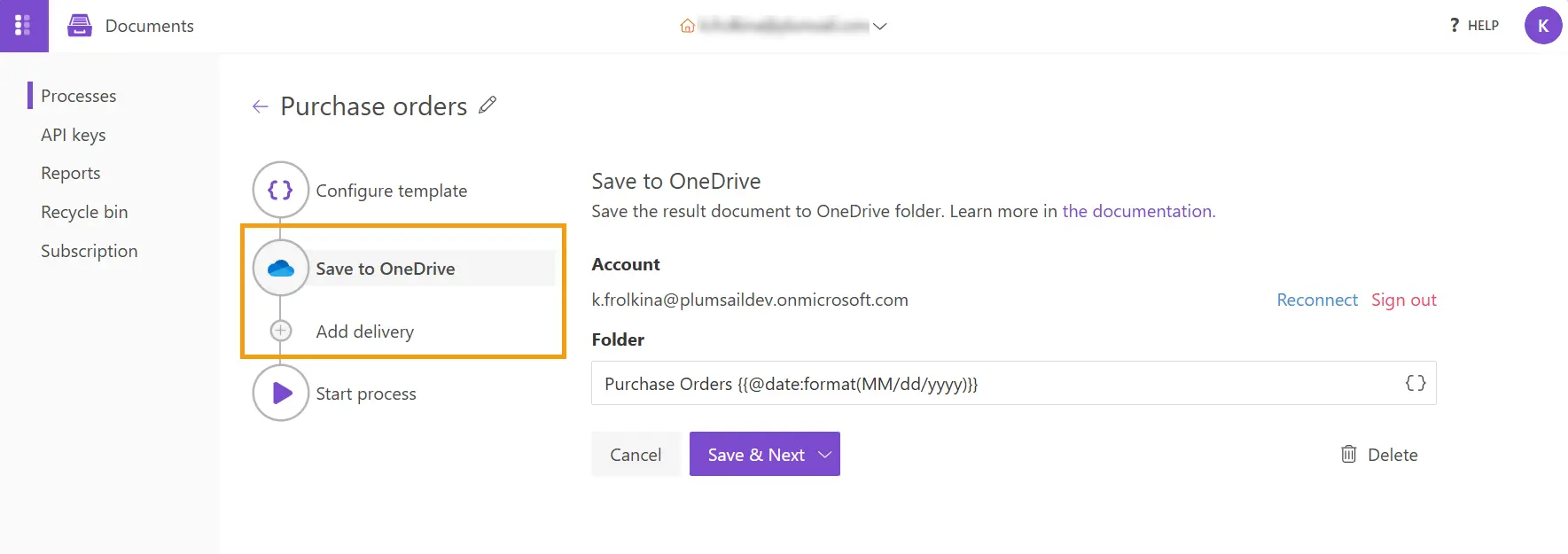
Task: Focus the Folder input field
Action: point(1013,383)
